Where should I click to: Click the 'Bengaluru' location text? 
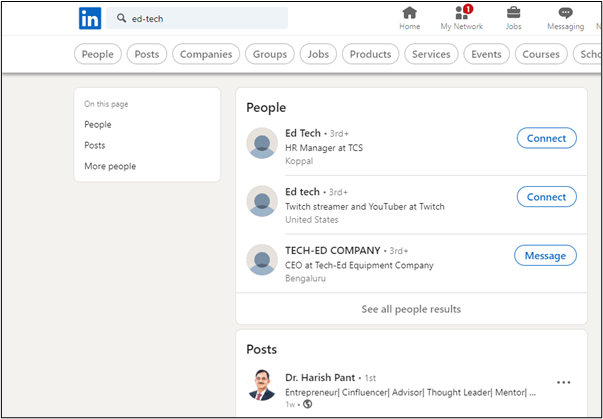(x=305, y=278)
